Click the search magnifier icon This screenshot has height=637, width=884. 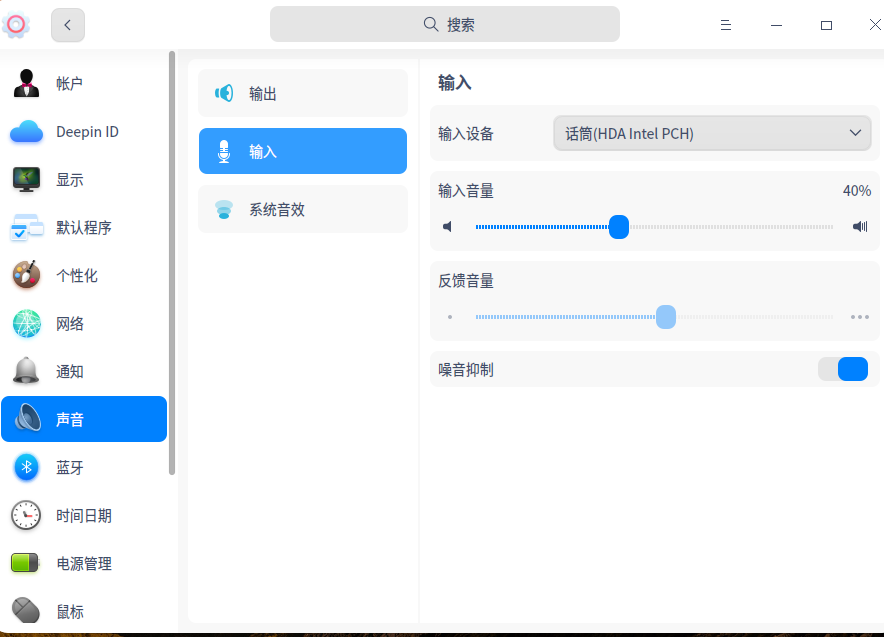tap(431, 24)
